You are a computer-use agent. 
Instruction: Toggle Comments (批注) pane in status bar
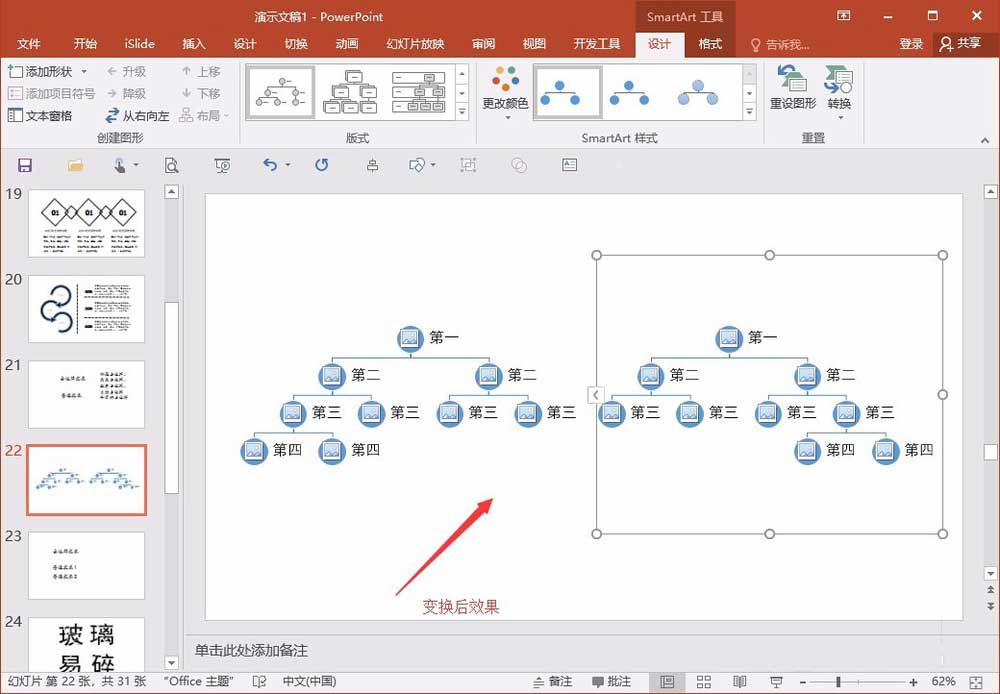click(x=611, y=682)
